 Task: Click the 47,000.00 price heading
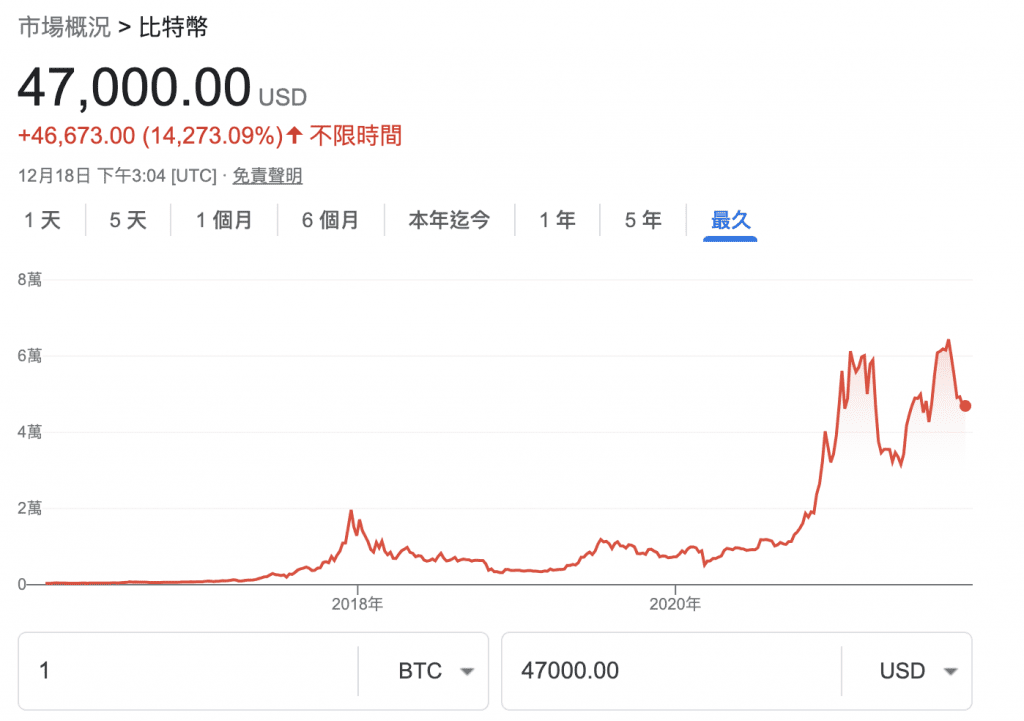(x=134, y=87)
